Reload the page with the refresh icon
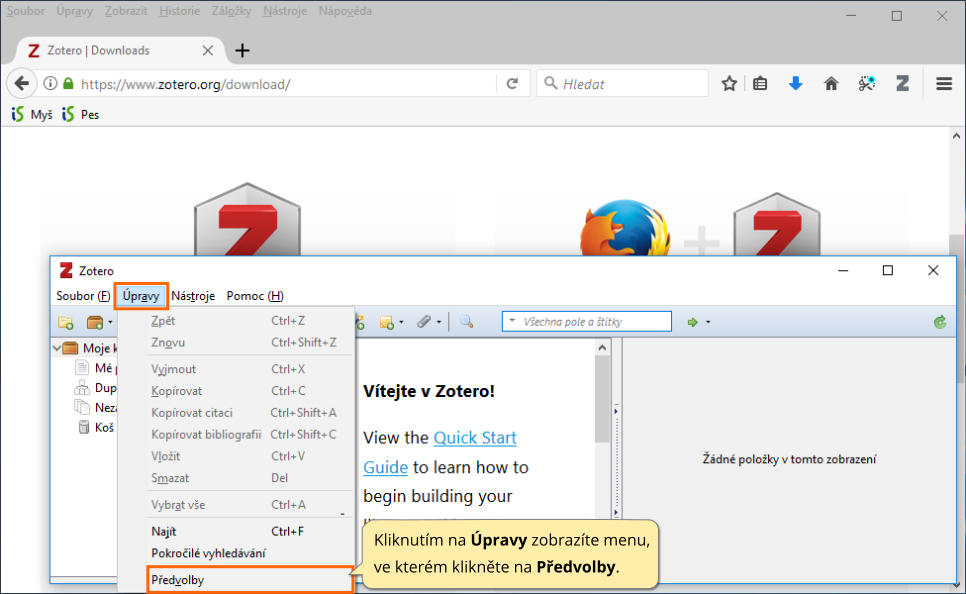The height and width of the screenshot is (594, 966). (512, 84)
